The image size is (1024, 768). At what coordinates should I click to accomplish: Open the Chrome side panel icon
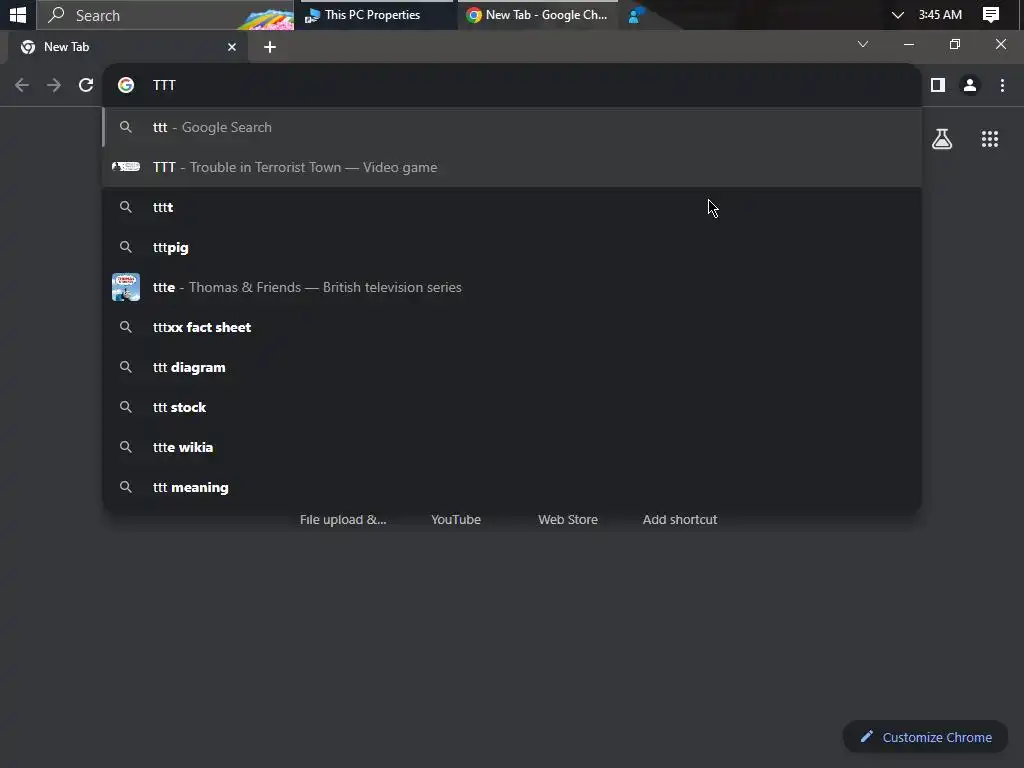[938, 85]
